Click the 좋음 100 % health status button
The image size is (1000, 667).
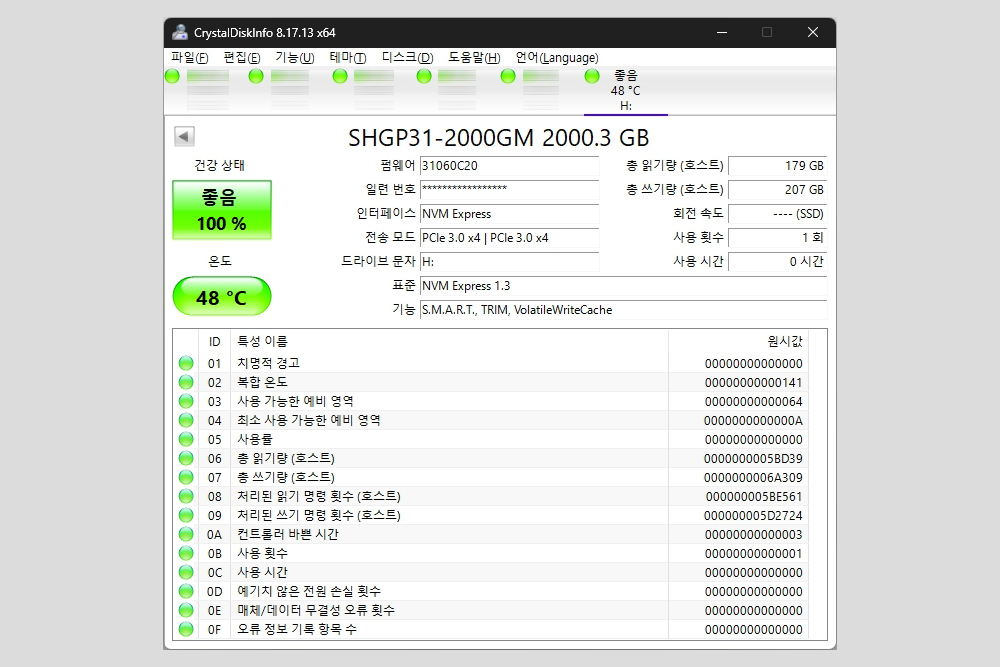click(222, 210)
